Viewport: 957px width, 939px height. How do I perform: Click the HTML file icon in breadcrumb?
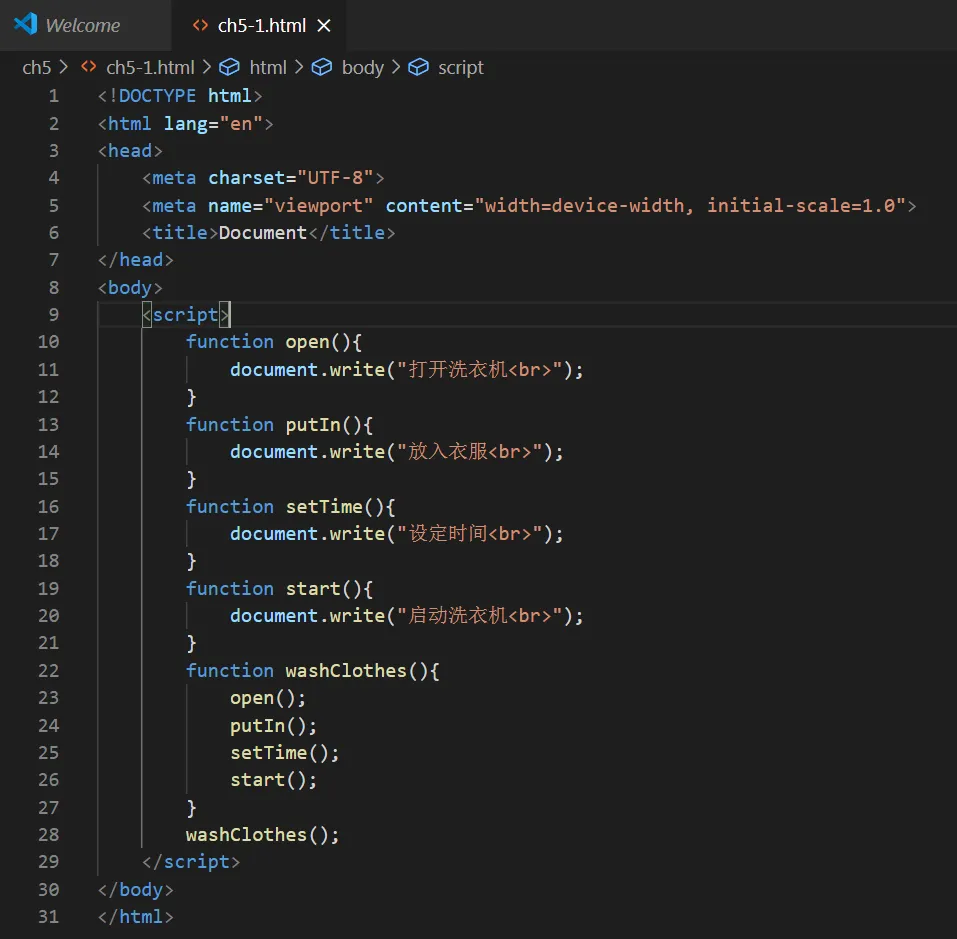(x=88, y=67)
